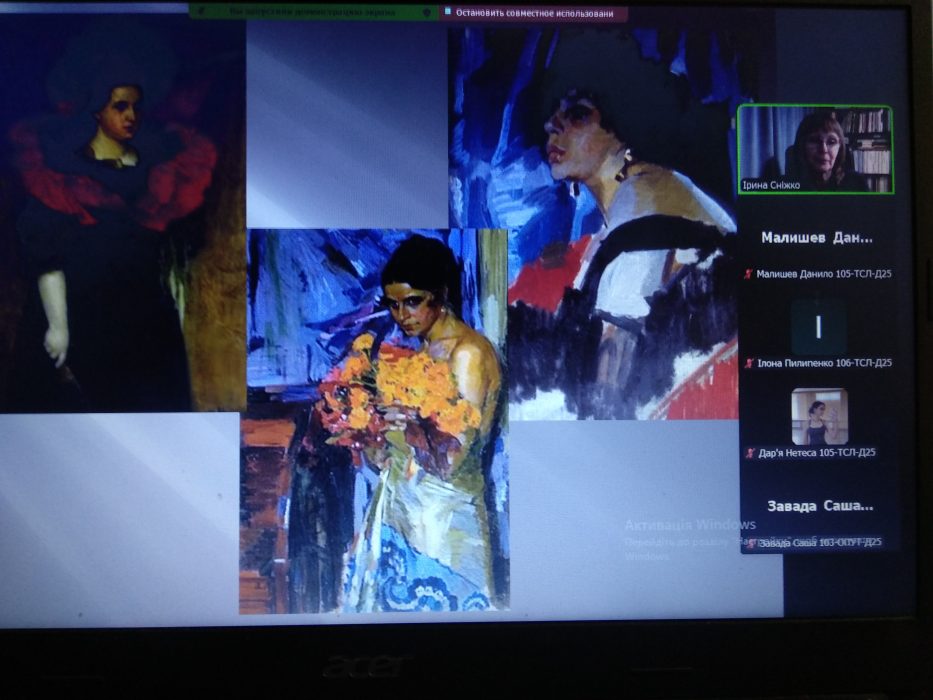933x700 pixels.
Task: Click the stop square icon in share bar
Action: pos(448,13)
